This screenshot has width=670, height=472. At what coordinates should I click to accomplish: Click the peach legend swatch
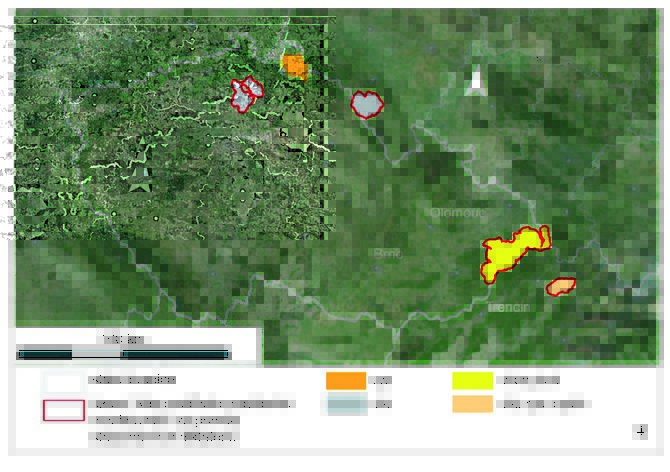(472, 404)
